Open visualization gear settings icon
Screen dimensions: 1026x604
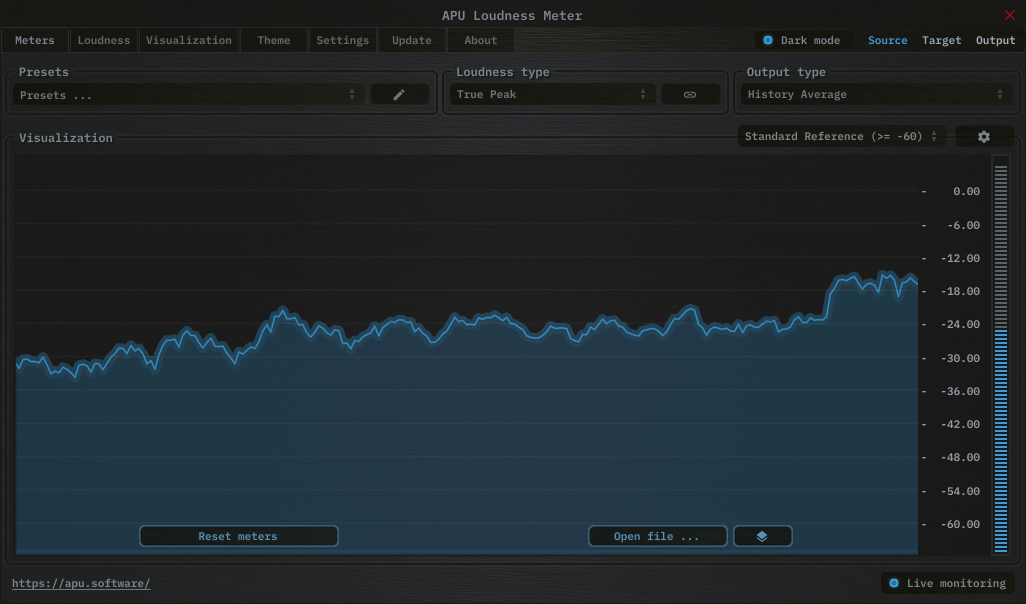pyautogui.click(x=984, y=137)
